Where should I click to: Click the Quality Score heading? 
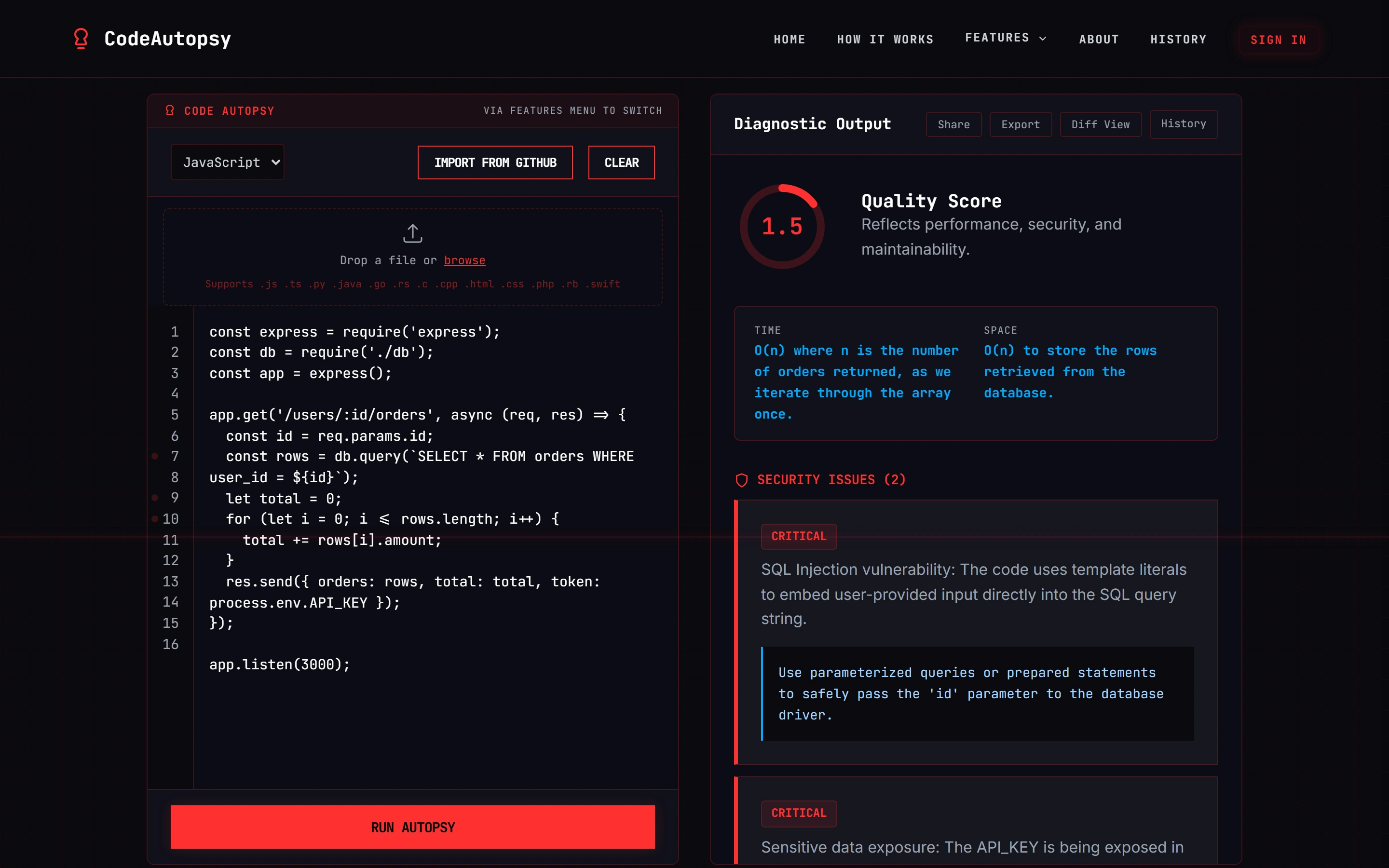932,201
